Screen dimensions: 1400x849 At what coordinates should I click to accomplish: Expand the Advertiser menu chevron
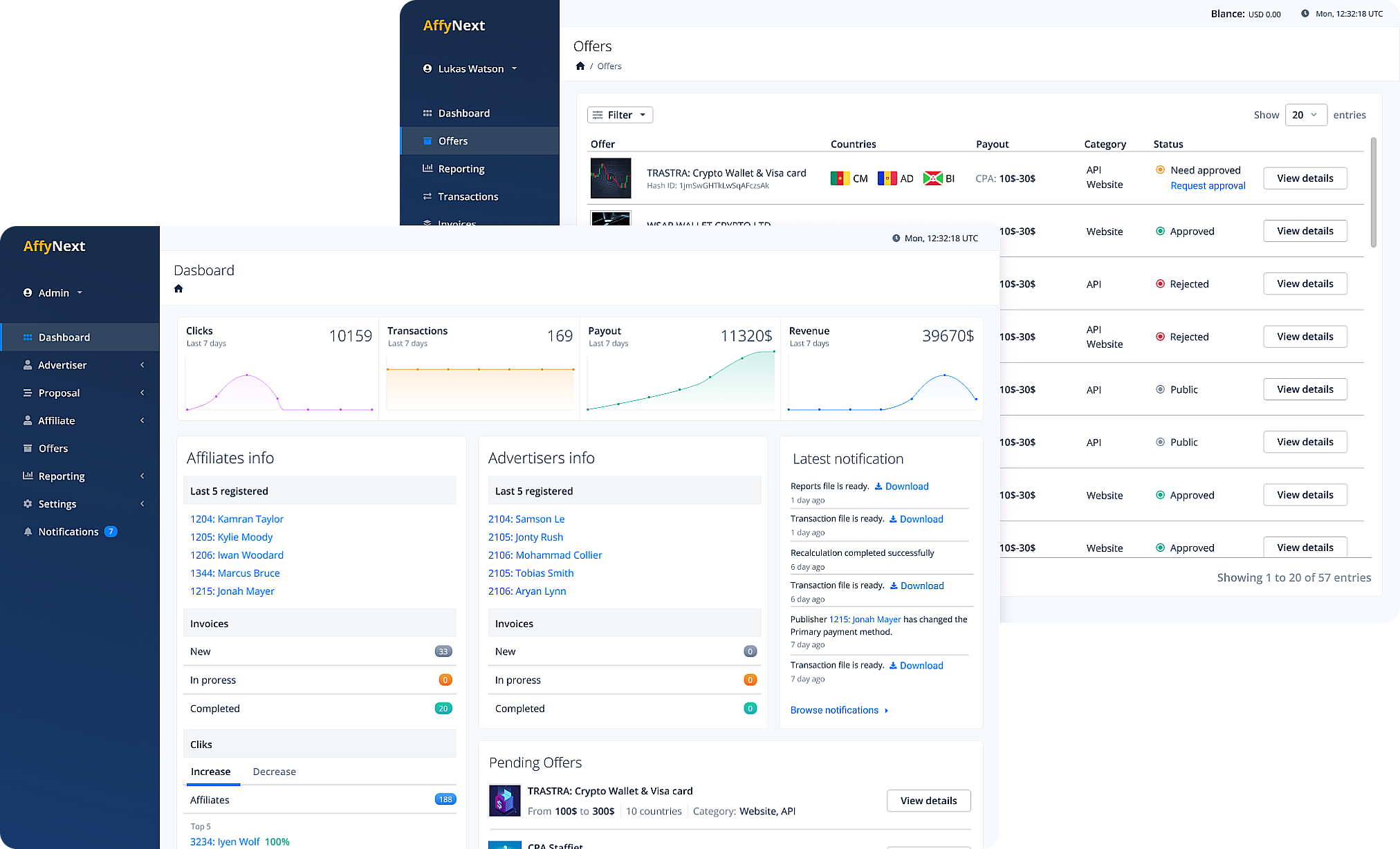pyautogui.click(x=142, y=365)
